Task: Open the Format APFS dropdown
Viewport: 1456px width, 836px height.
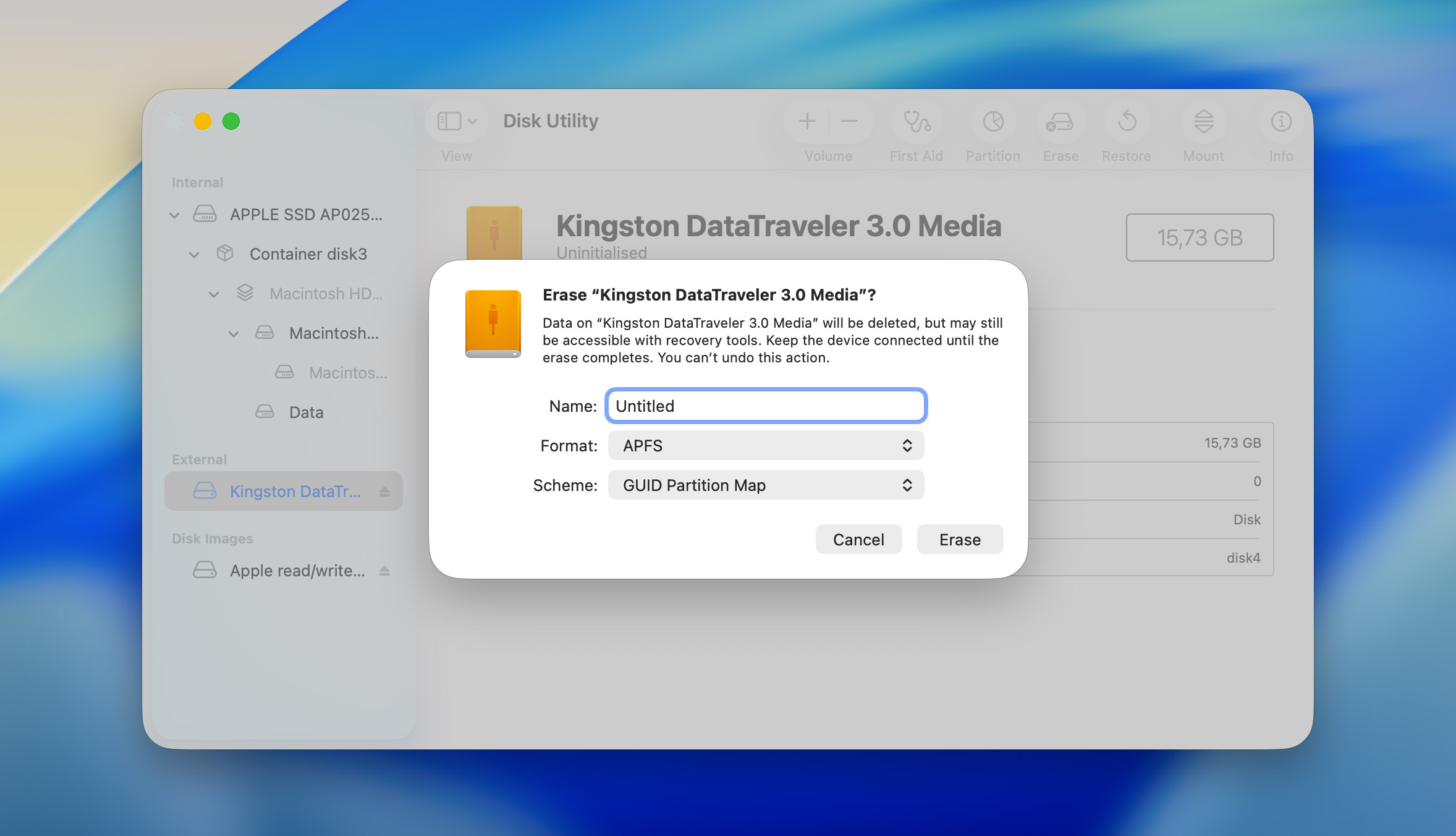Action: click(766, 446)
